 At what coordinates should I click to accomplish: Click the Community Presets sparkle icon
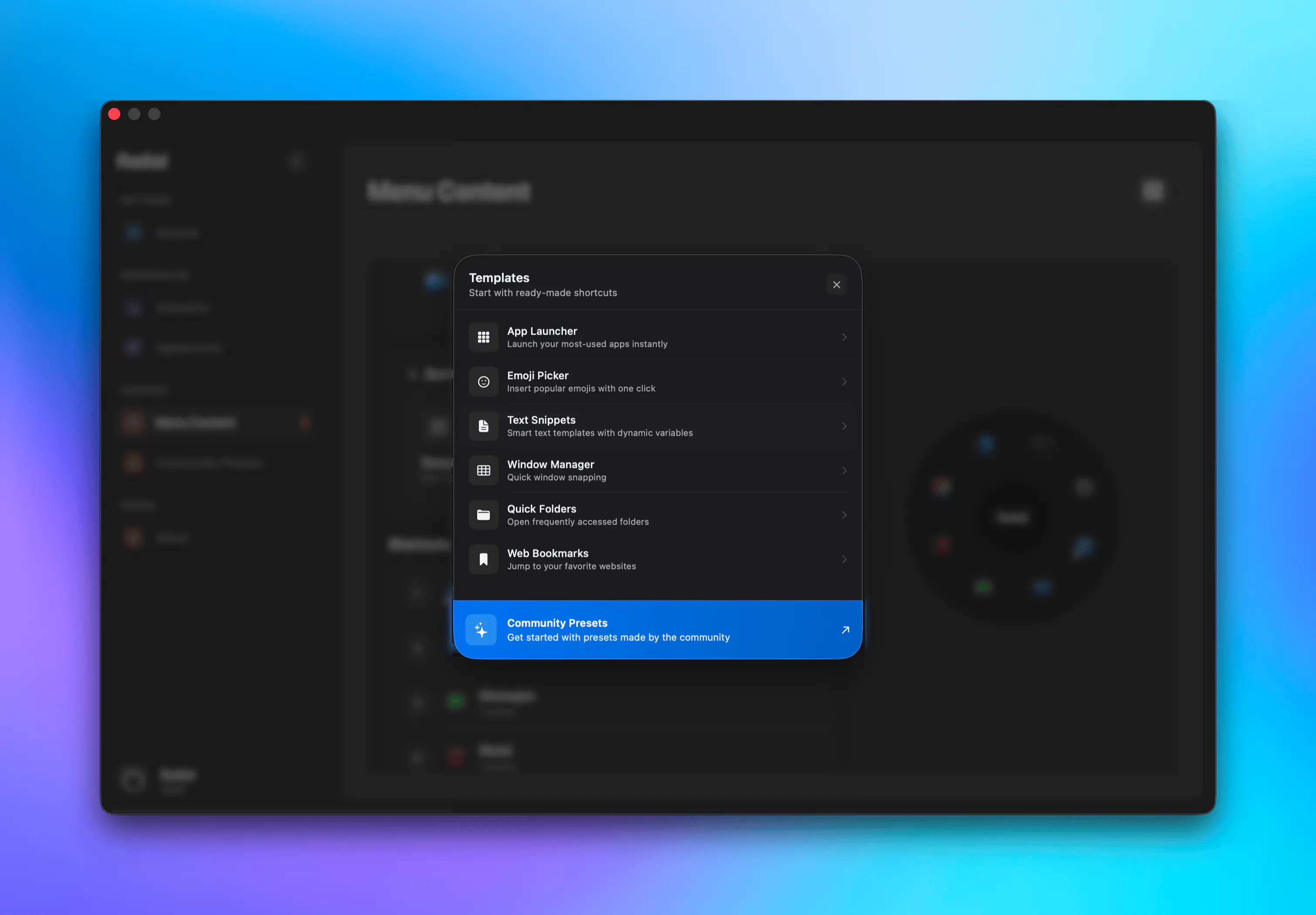[x=481, y=630]
